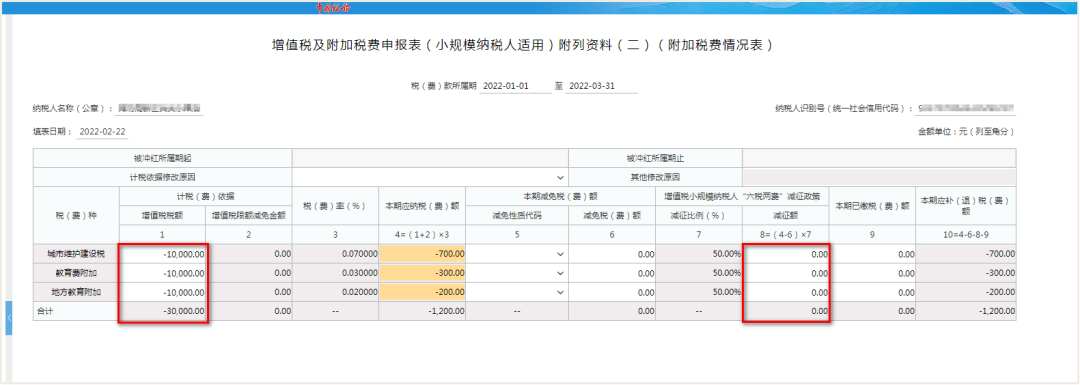The width and height of the screenshot is (1080, 385).
Task: Open 减免性质代码 dropdown for 地方教育附加
Action: click(517, 292)
